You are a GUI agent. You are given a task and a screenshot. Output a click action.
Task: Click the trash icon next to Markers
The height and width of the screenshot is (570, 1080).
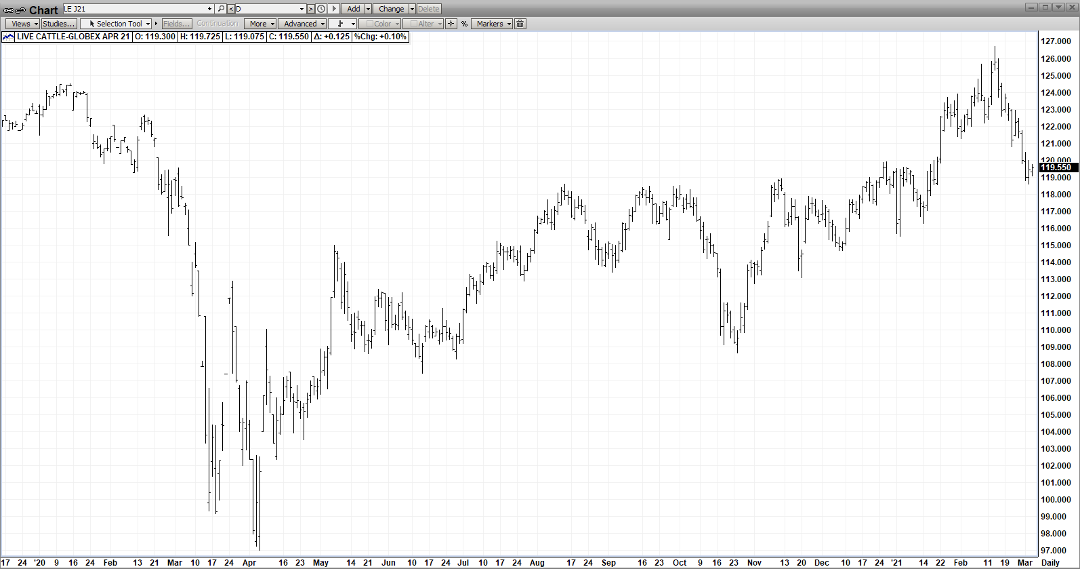pyautogui.click(x=520, y=23)
